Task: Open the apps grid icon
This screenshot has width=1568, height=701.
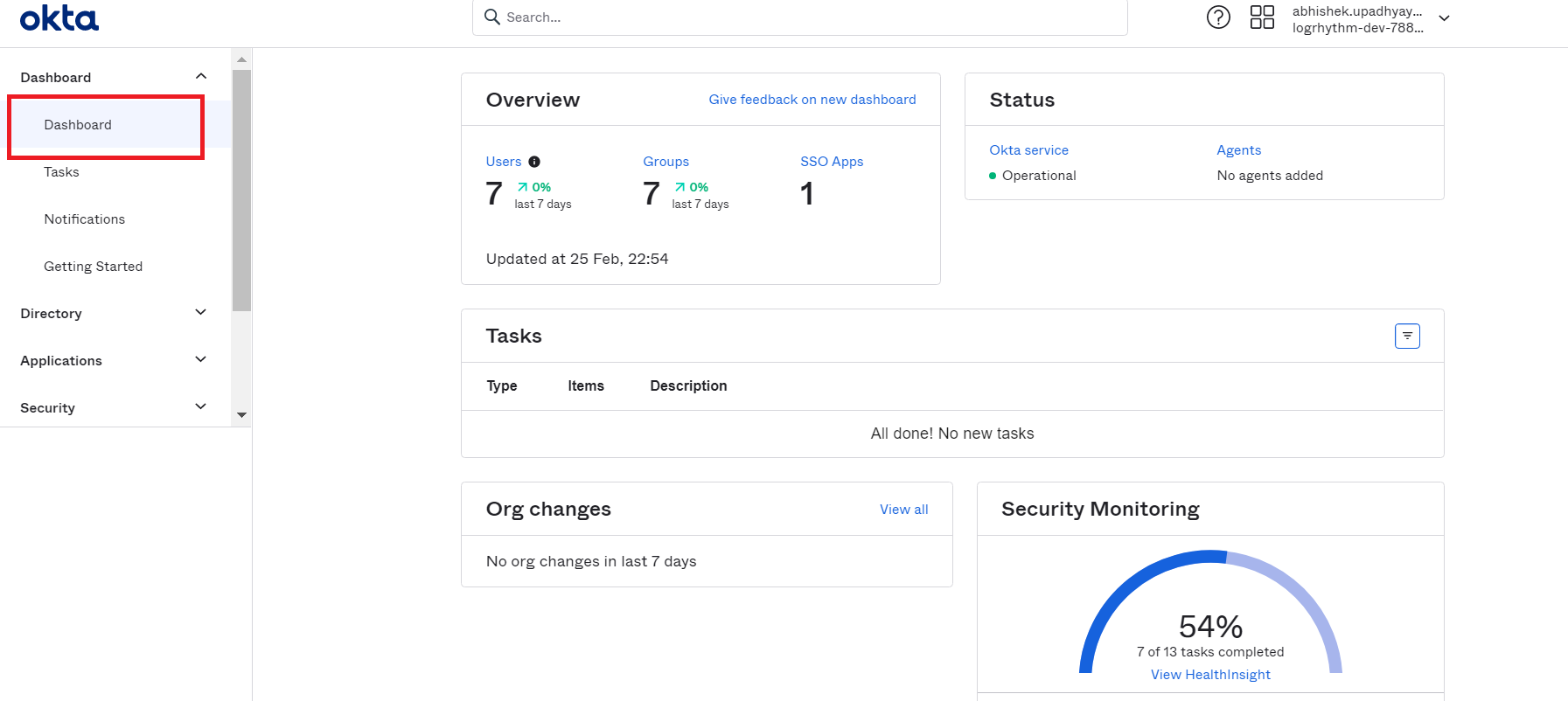Action: click(1262, 17)
